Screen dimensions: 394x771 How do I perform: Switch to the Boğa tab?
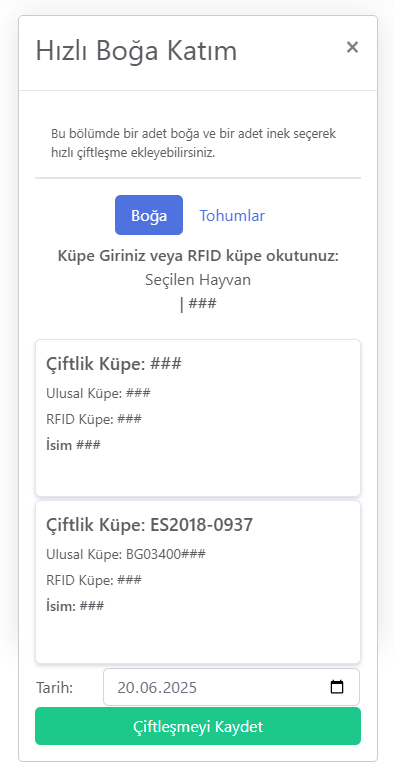[x=149, y=215]
